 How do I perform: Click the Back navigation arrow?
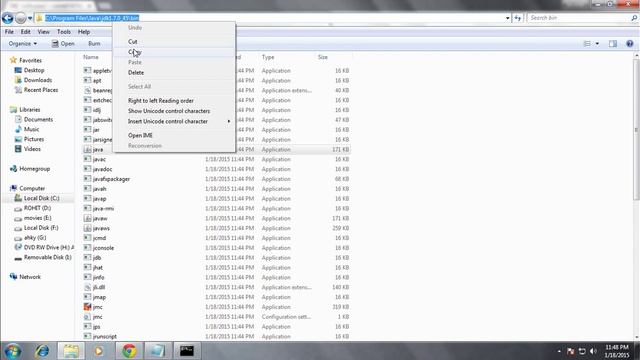click(x=8, y=18)
